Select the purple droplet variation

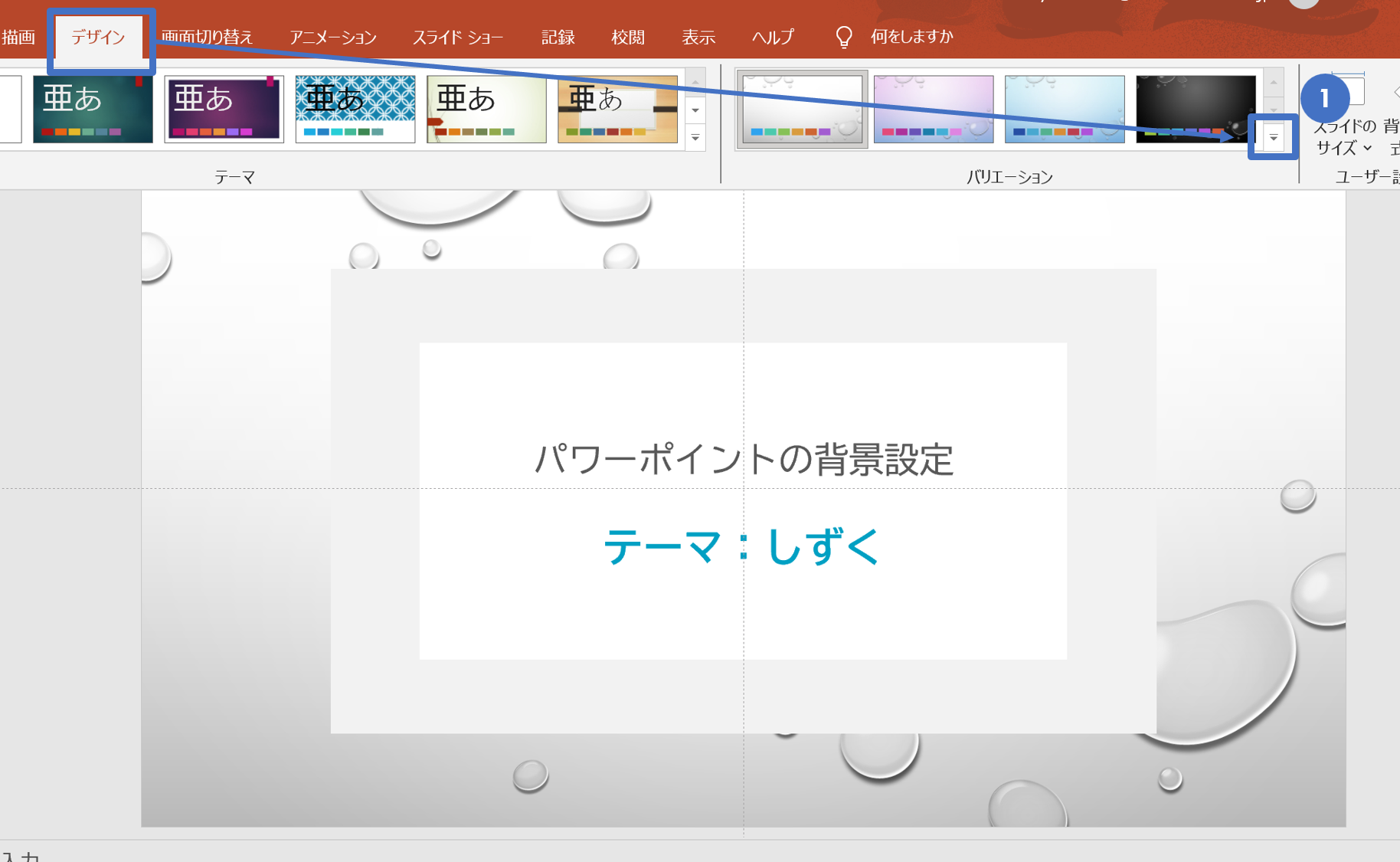(934, 109)
